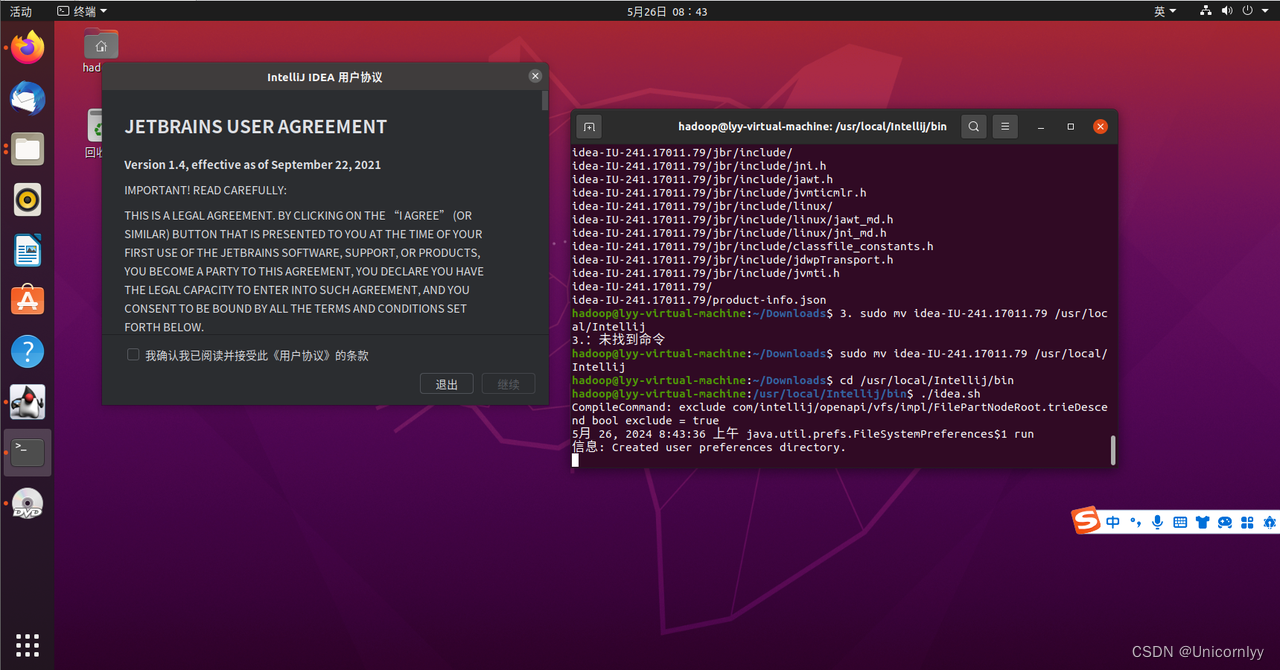The image size is (1280, 670).
Task: Click the date and time in top bar
Action: (x=667, y=11)
